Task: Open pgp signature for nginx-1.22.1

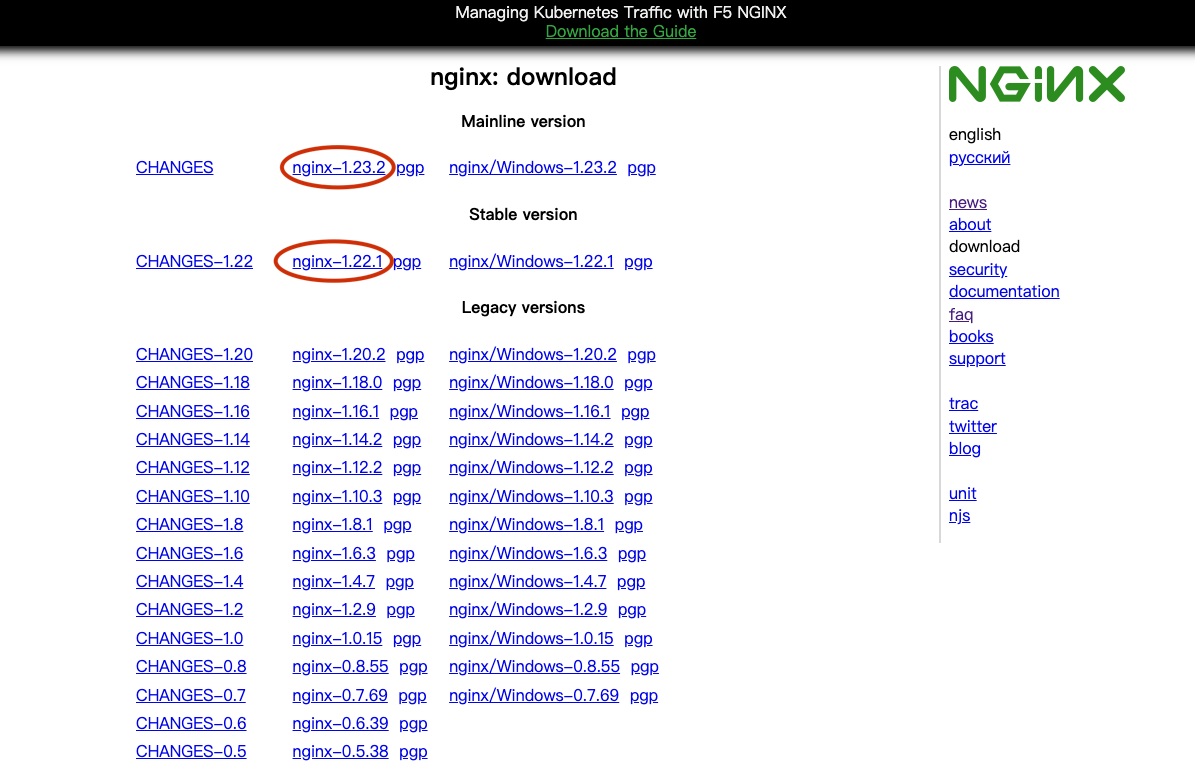Action: [x=407, y=261]
